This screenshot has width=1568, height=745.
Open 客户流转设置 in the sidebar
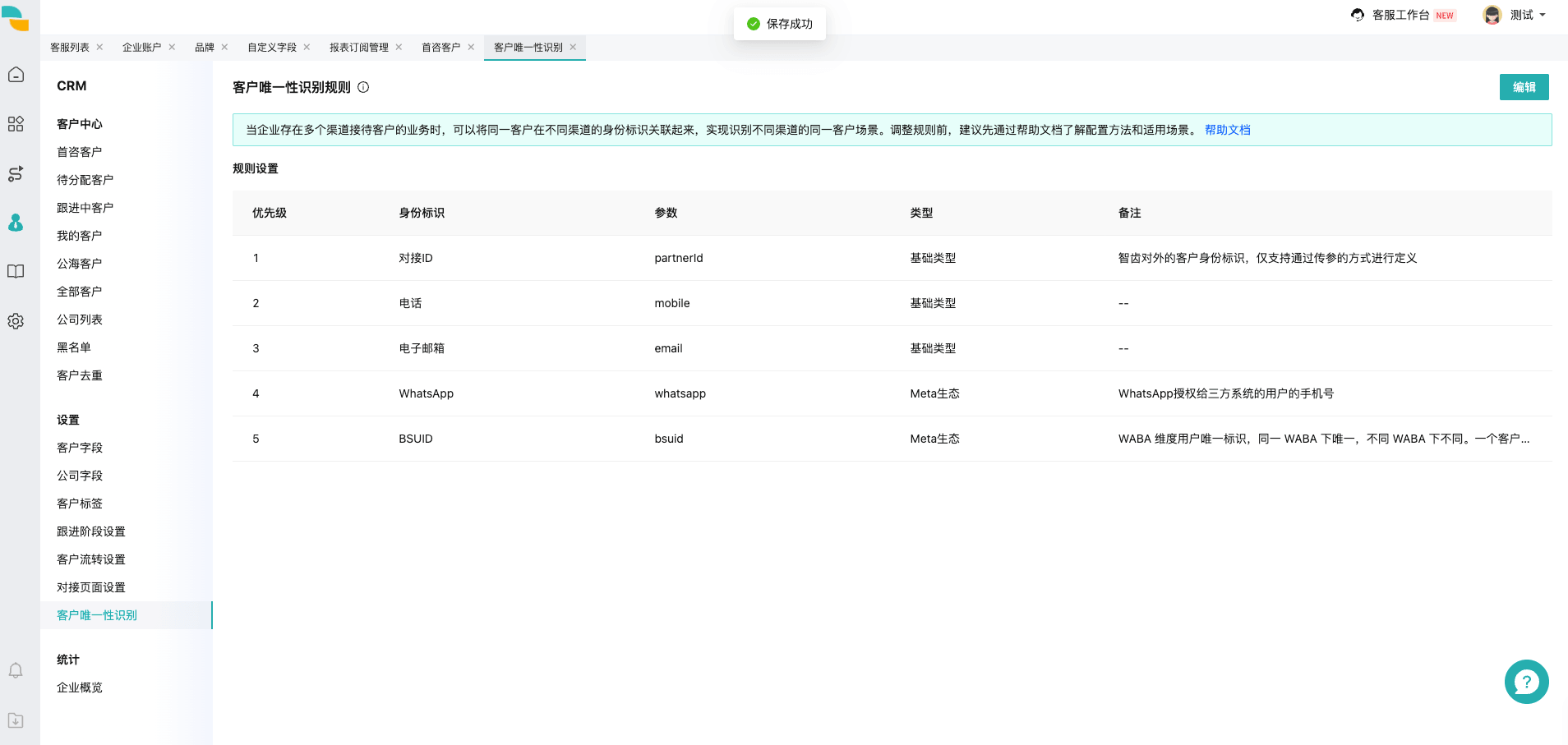pos(91,559)
